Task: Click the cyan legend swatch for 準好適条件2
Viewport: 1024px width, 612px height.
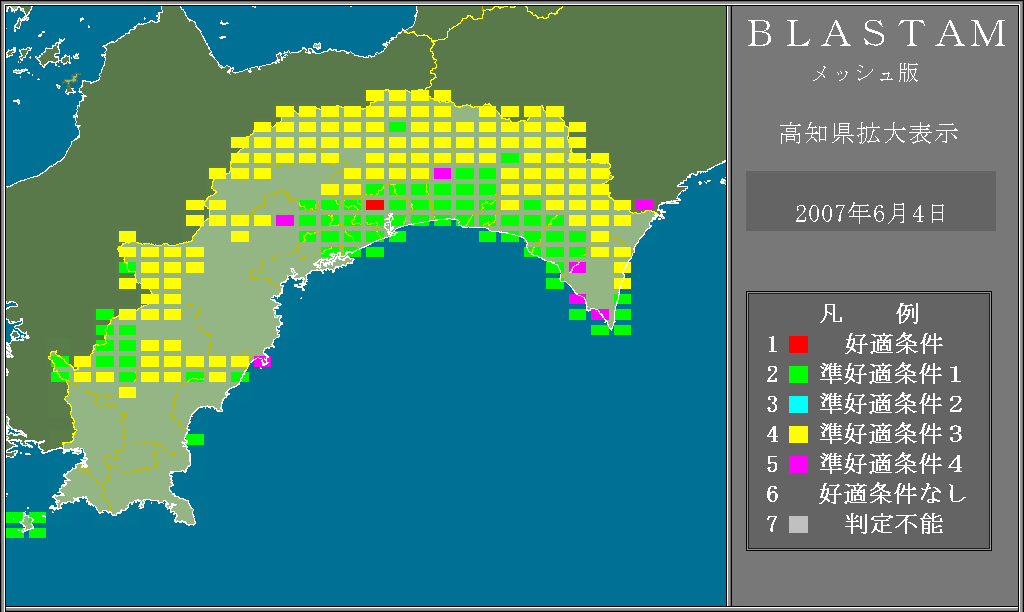Action: point(798,404)
